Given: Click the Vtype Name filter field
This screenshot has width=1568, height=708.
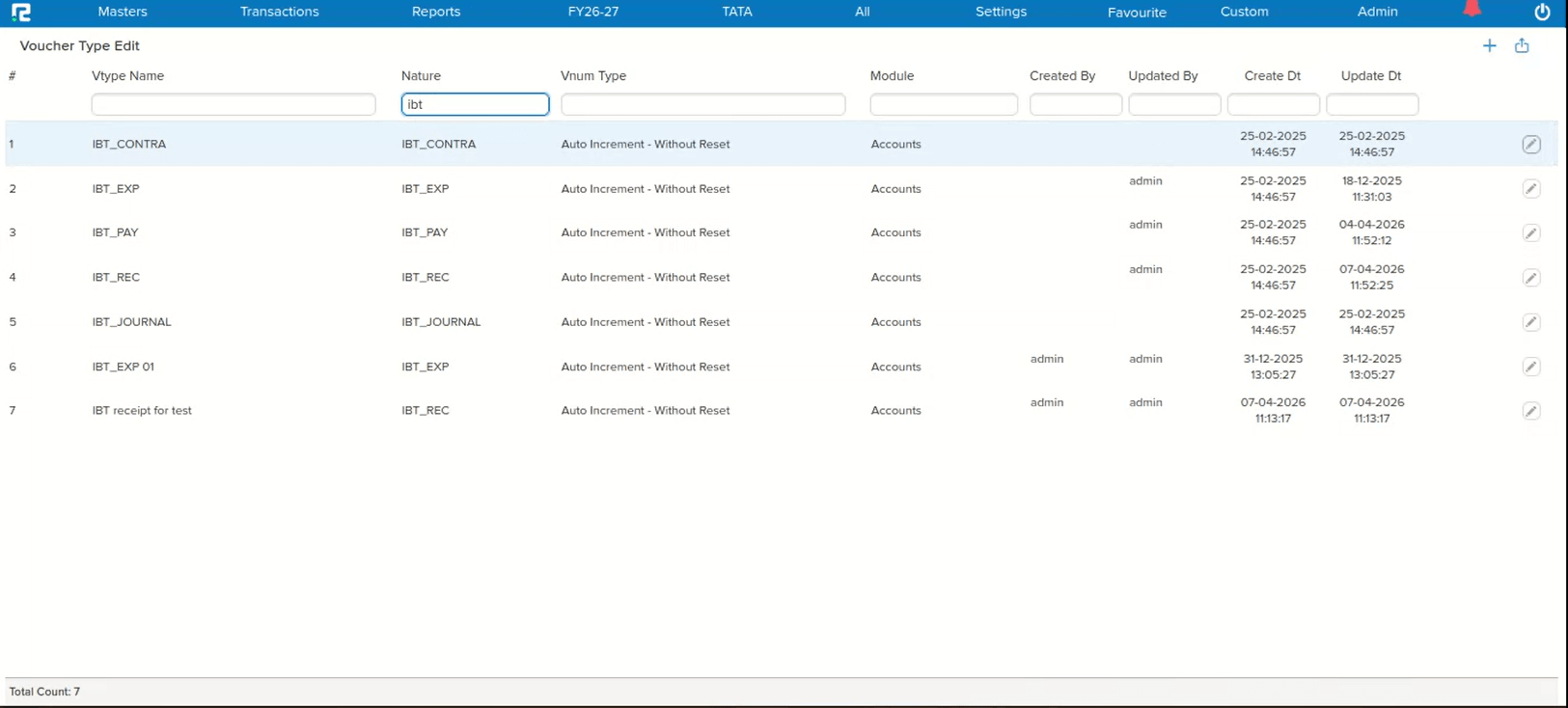Looking at the screenshot, I should click(x=233, y=104).
